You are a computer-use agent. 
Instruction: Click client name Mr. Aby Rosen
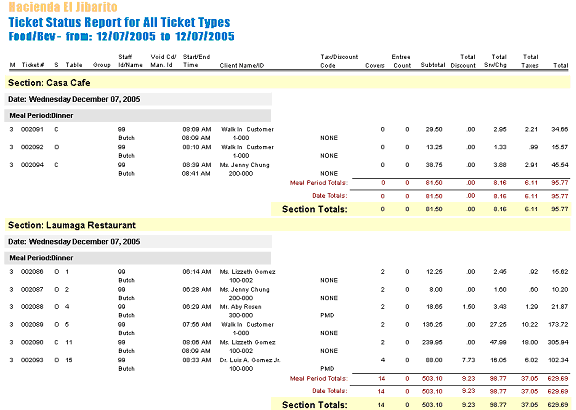tap(240, 306)
